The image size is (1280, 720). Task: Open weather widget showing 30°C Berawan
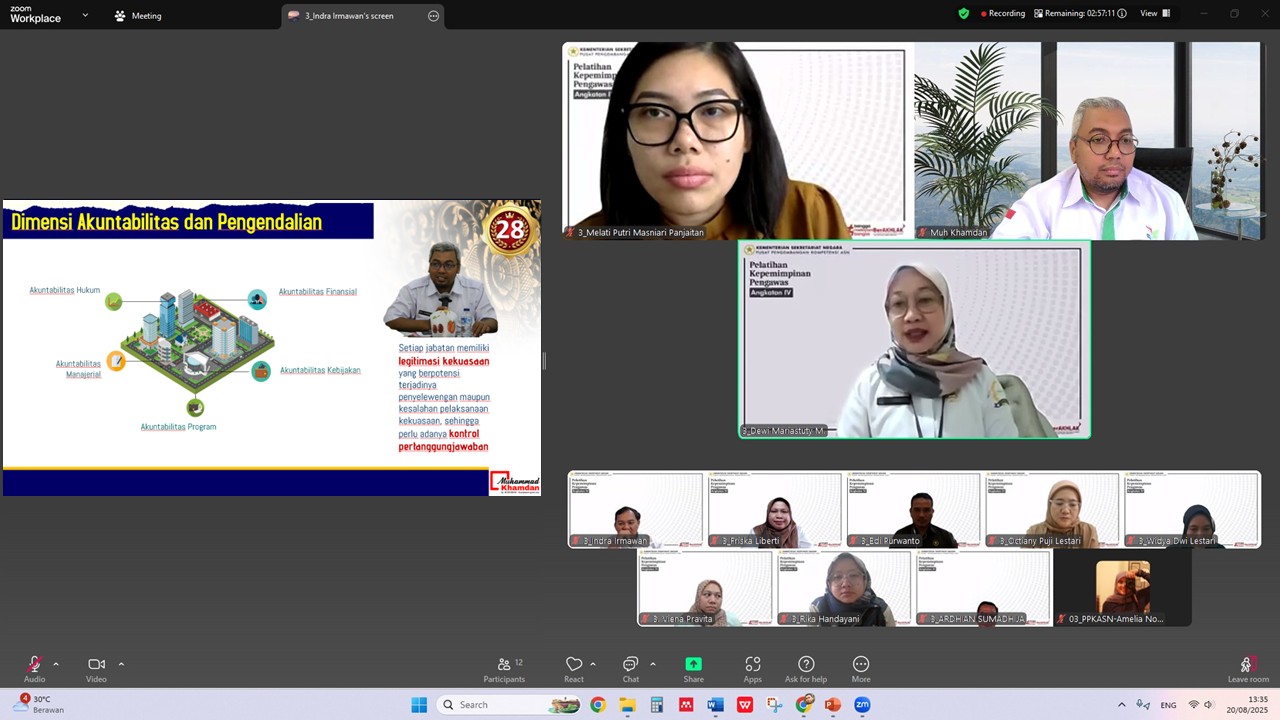(38, 705)
